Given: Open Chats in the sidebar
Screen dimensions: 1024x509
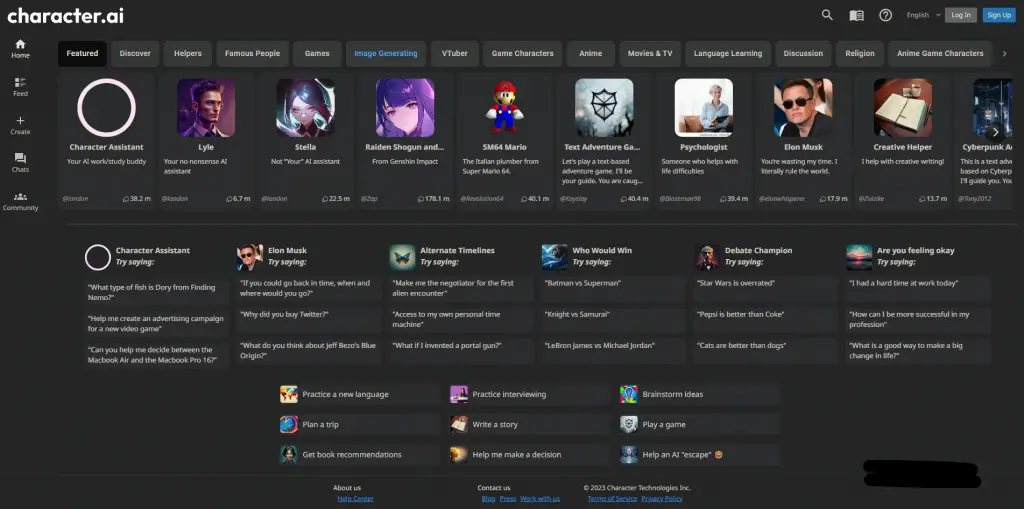Looking at the screenshot, I should 20,163.
